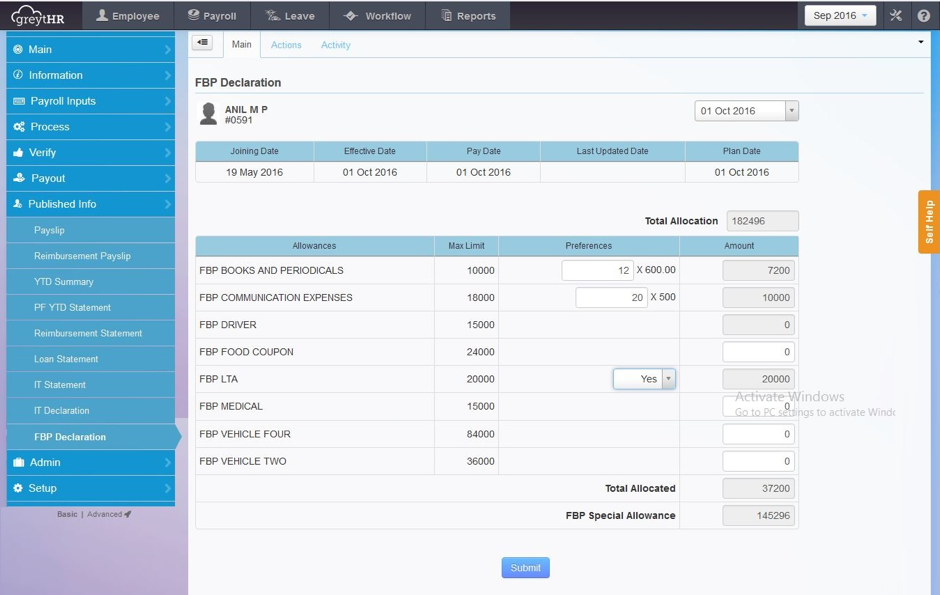
Task: Click the Information sidebar icon
Action: click(x=18, y=75)
